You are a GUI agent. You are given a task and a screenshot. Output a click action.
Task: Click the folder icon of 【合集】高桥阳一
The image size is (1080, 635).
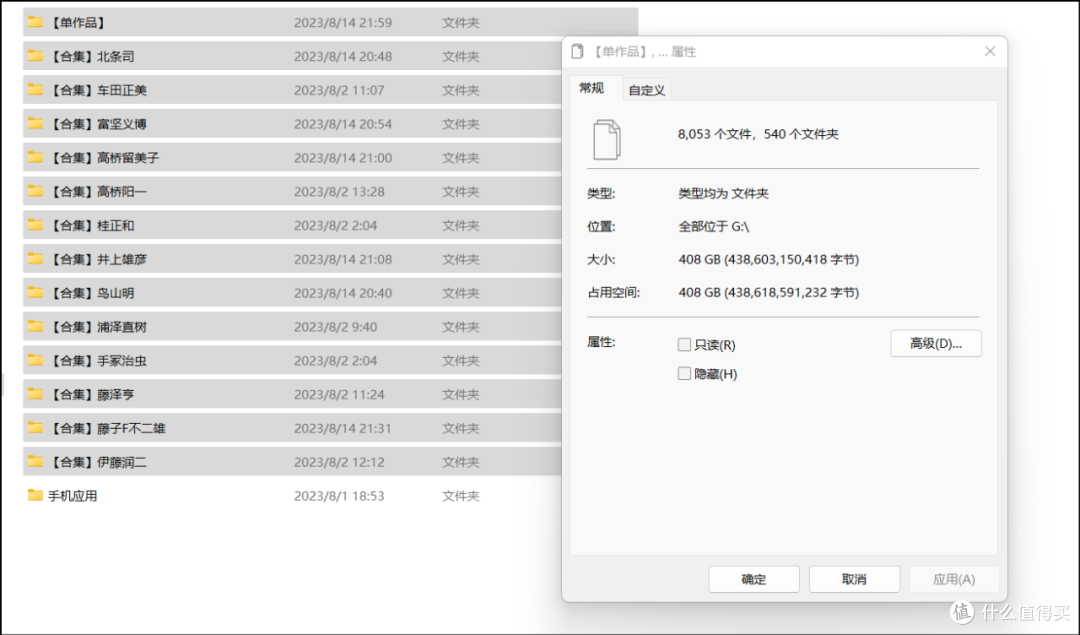35,191
